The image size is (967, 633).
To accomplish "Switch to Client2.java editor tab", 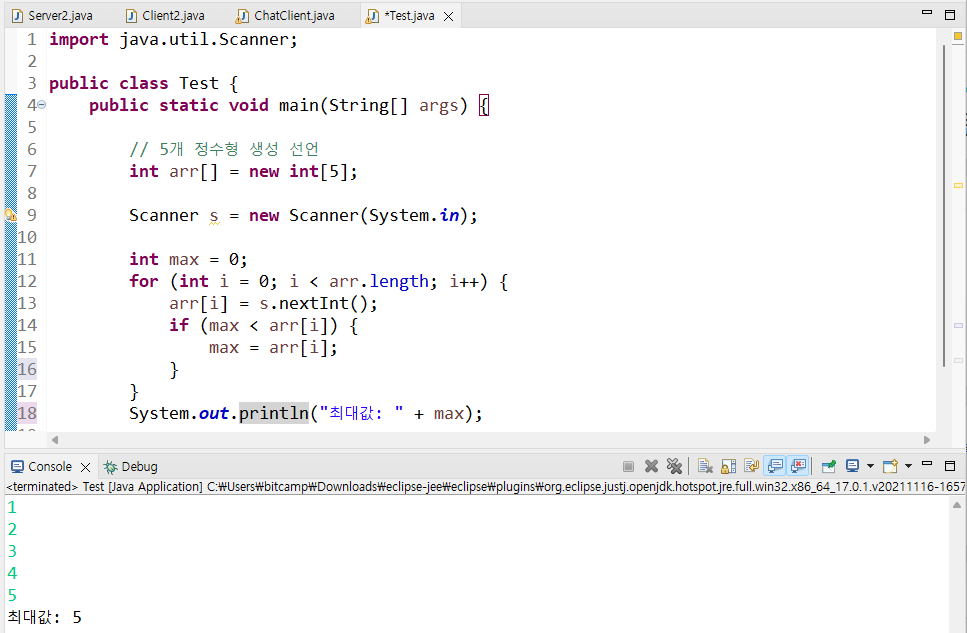I will (x=165, y=16).
